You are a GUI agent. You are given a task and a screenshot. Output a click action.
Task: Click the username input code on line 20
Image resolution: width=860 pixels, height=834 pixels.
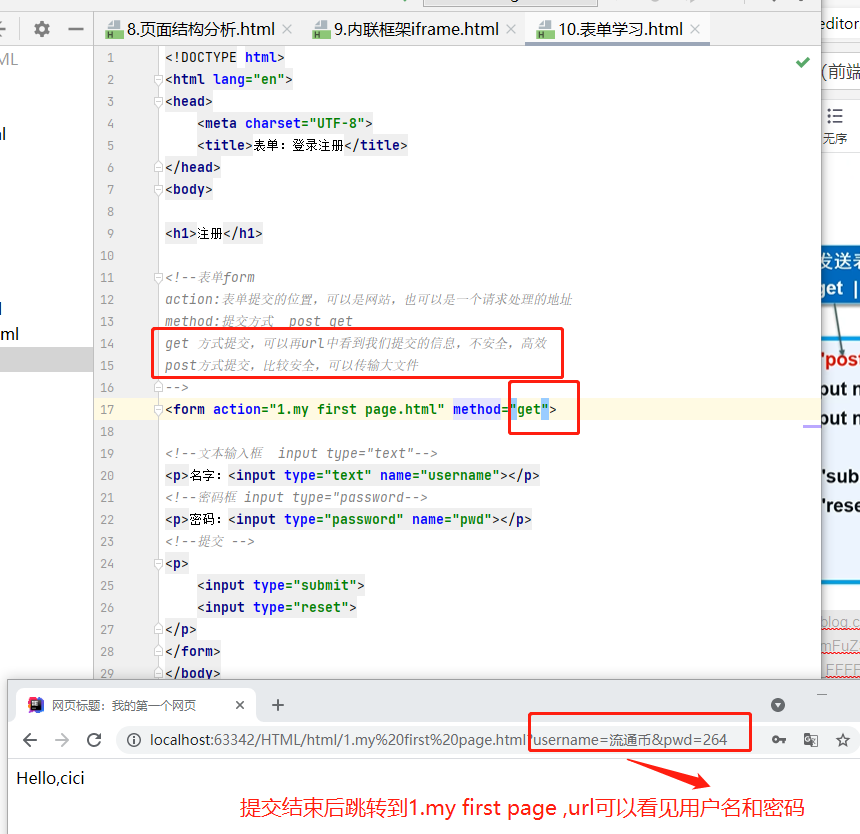(x=368, y=475)
